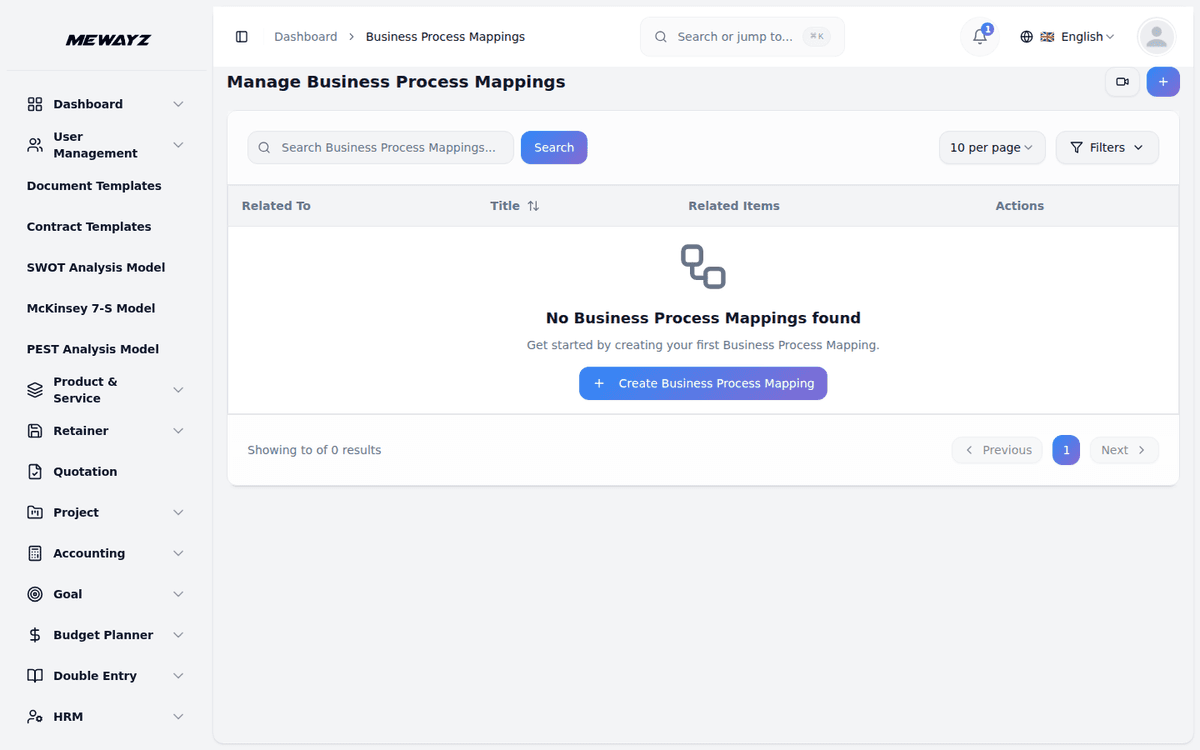
Task: Expand the Double Entry chevron
Action: (178, 676)
